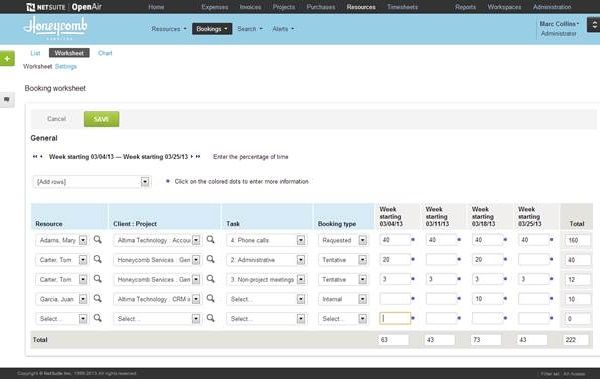Click the grand total 222 field
600x381 pixels.
576,340
